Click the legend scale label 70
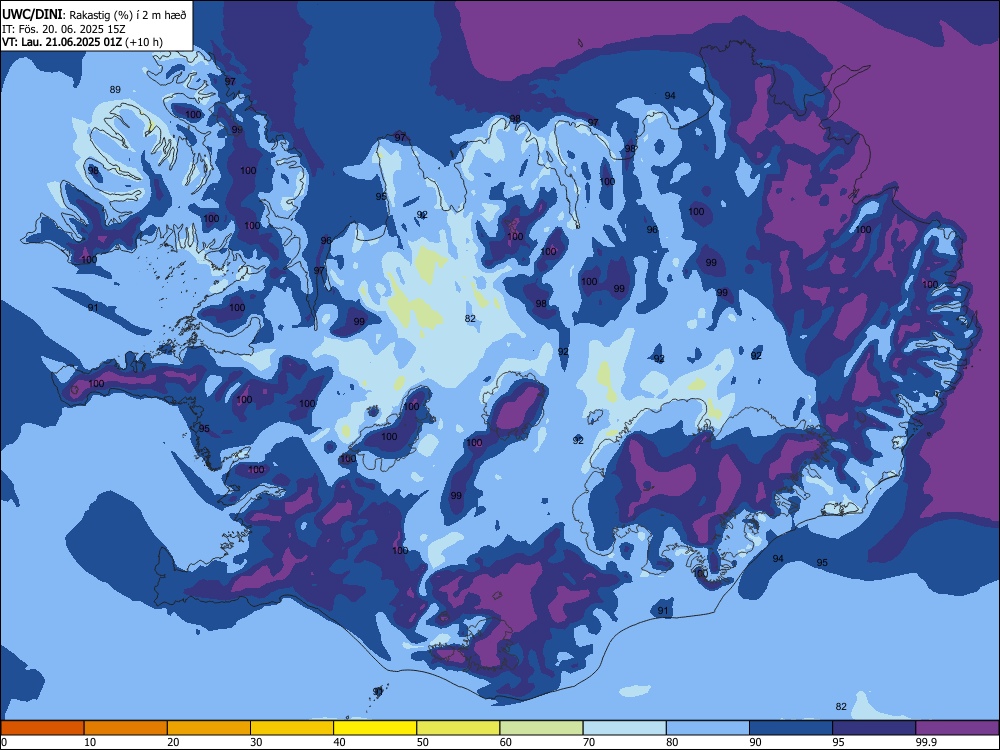Image resolution: width=1000 pixels, height=750 pixels. (x=589, y=742)
